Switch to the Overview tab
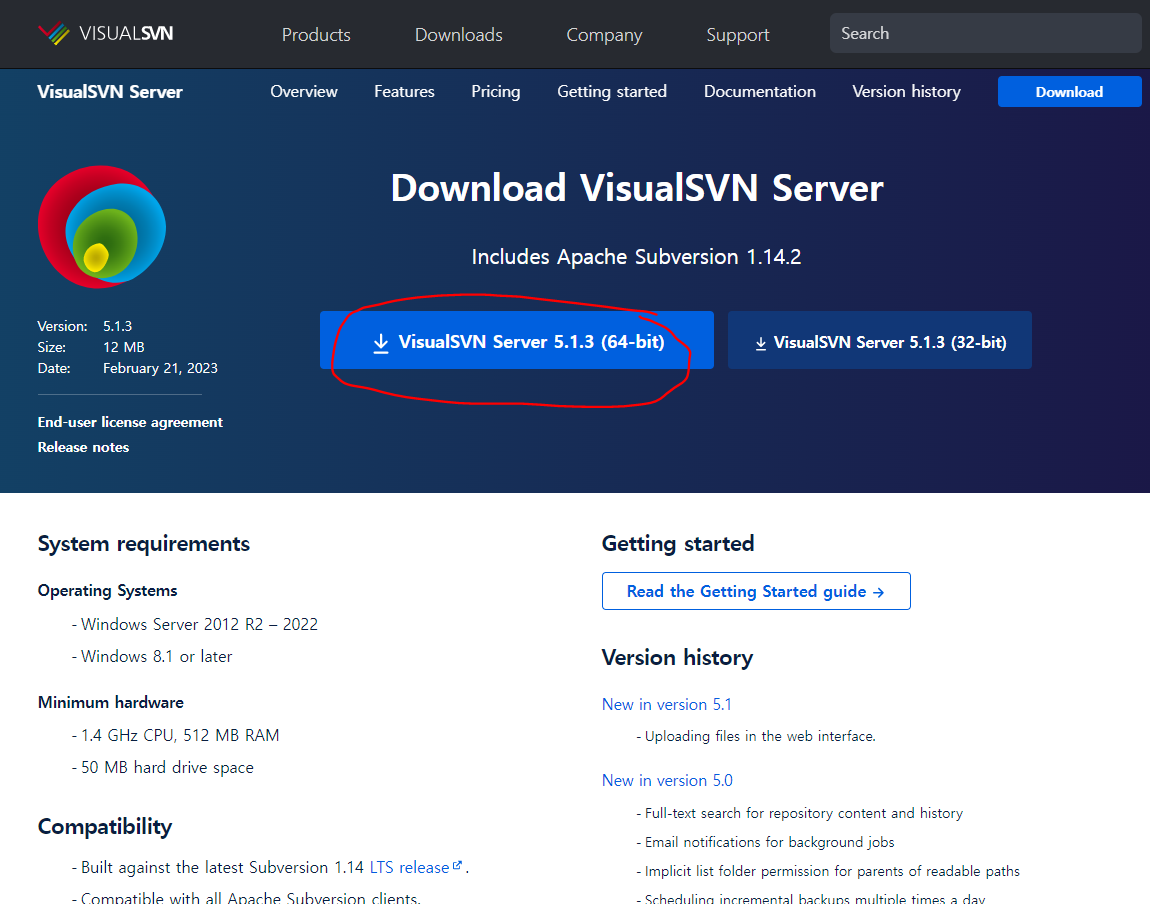Screen dimensions: 1150x904 coord(304,92)
